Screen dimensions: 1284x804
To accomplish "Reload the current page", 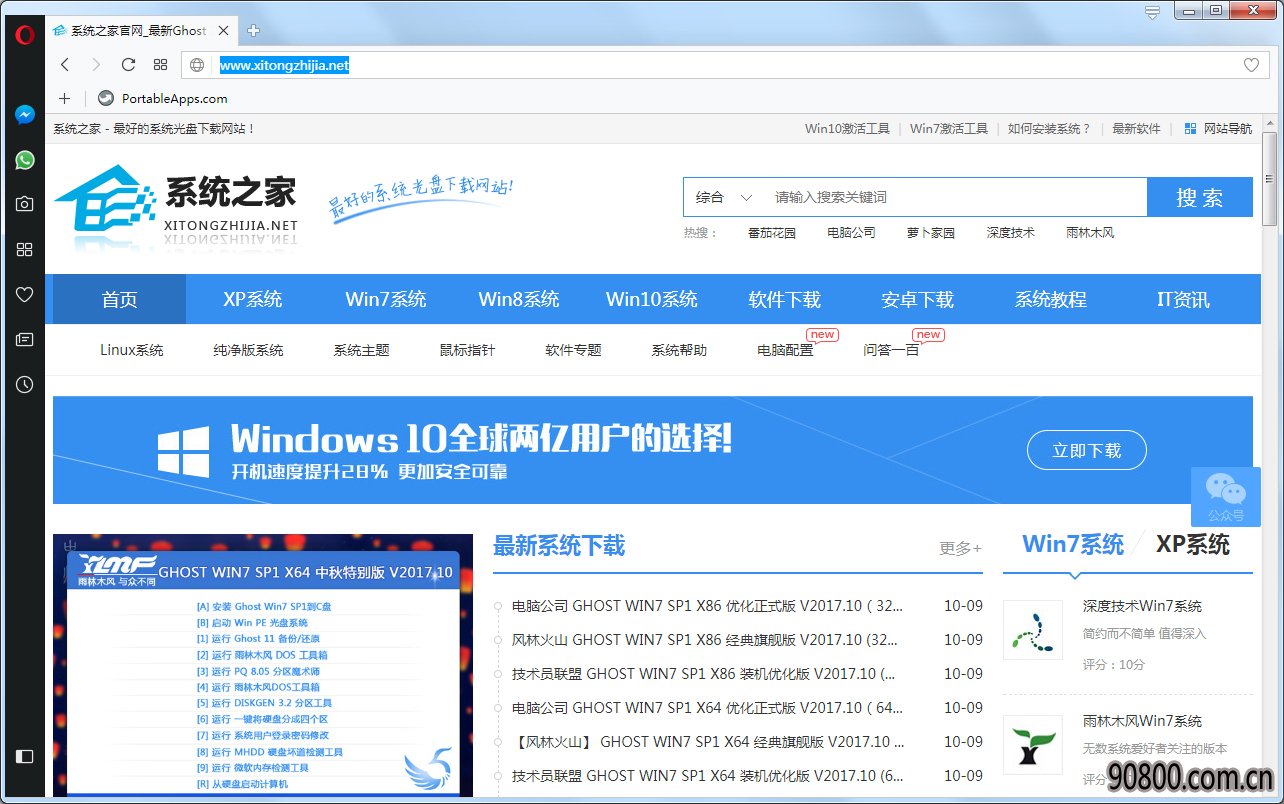I will click(128, 65).
